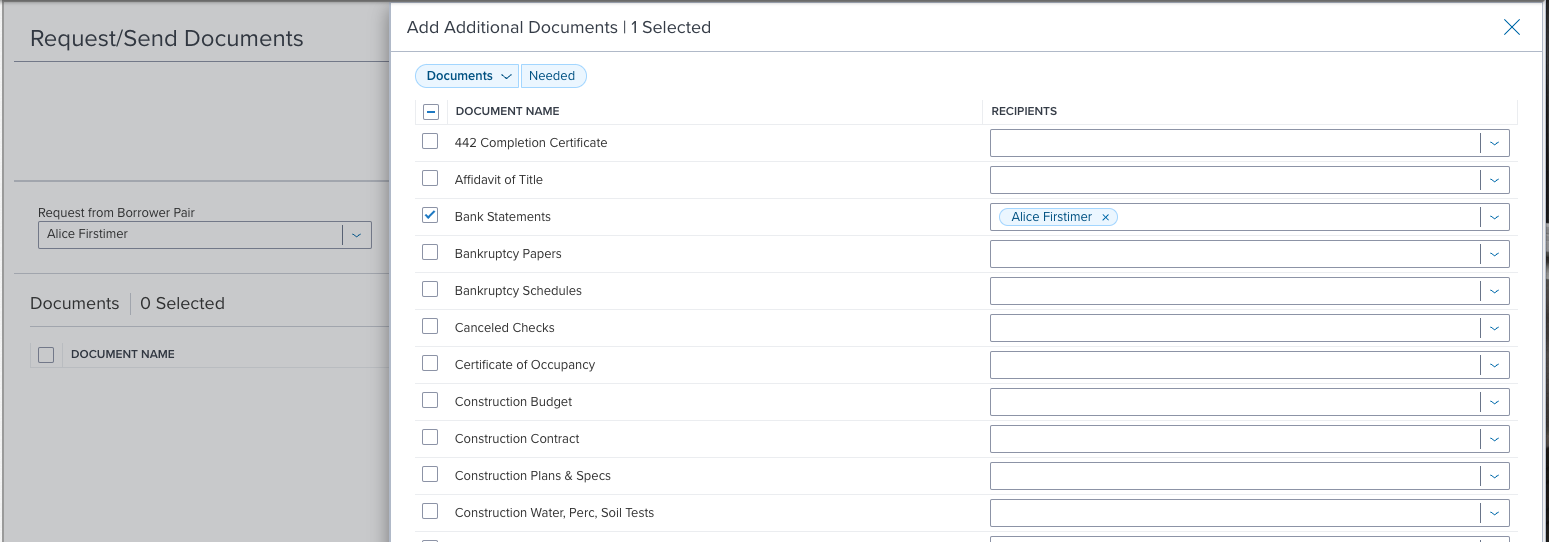The height and width of the screenshot is (542, 1549).
Task: Expand recipients dropdown for Canceled Checks
Action: click(1494, 328)
